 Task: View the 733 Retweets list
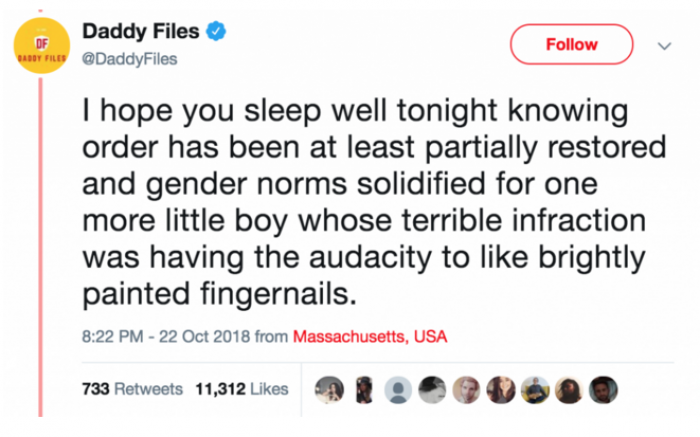coord(132,388)
